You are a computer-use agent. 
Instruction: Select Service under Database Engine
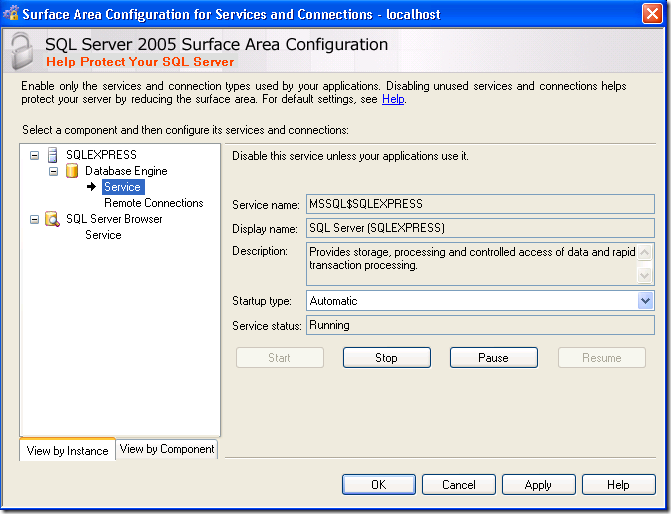point(123,187)
